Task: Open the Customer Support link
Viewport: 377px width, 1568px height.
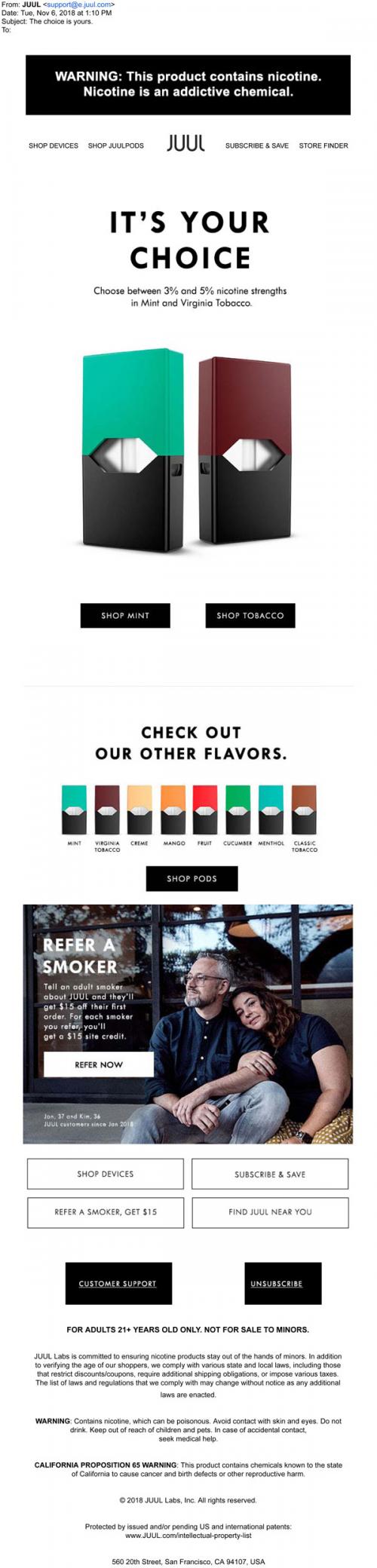Action: (x=118, y=1283)
